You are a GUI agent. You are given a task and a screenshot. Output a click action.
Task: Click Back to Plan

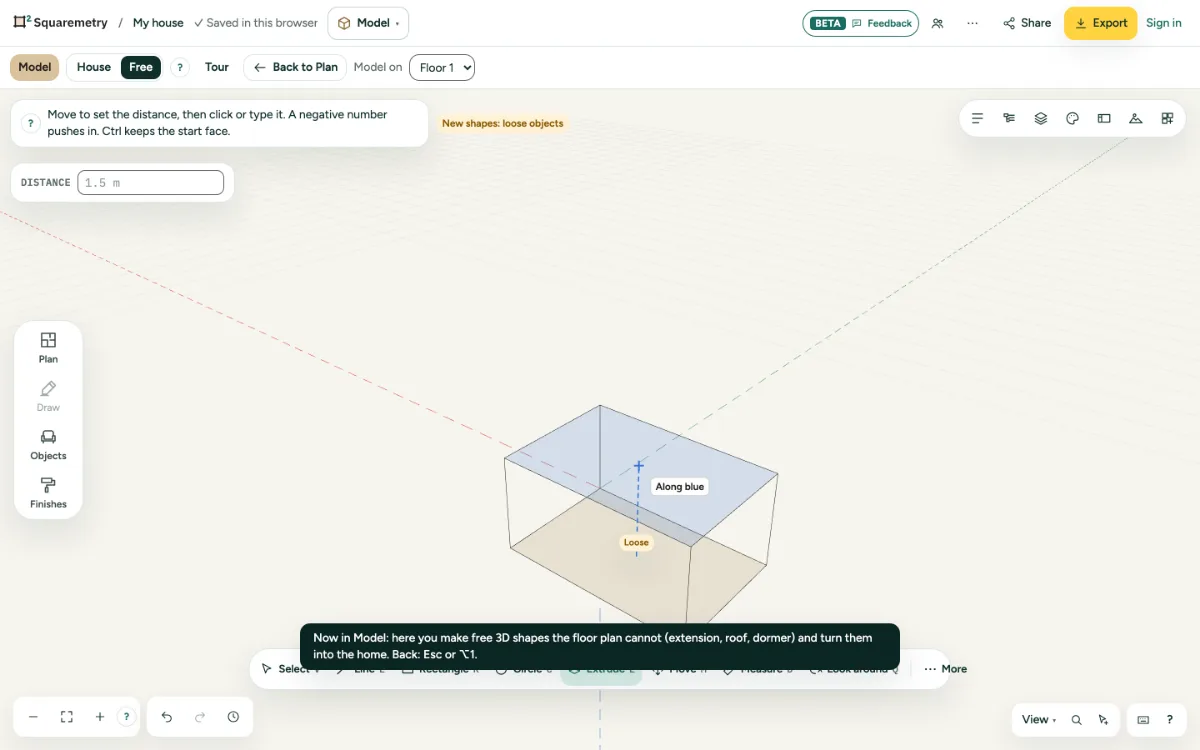(295, 67)
